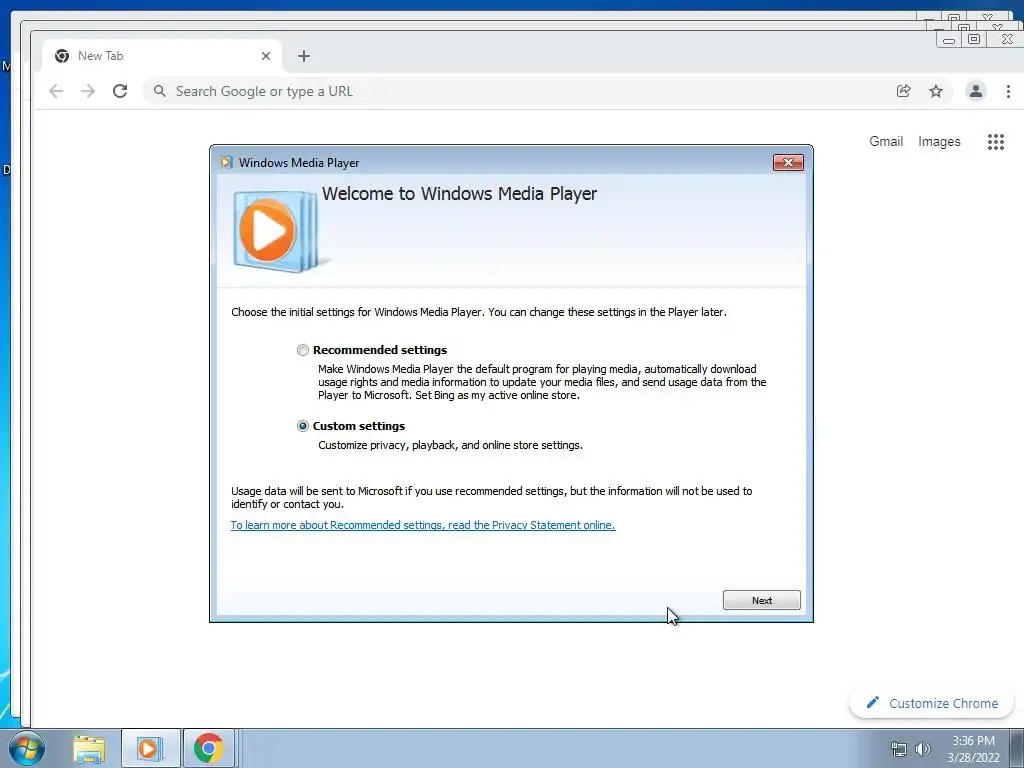
Task: Close the Windows Media Player dialog
Action: (x=788, y=163)
